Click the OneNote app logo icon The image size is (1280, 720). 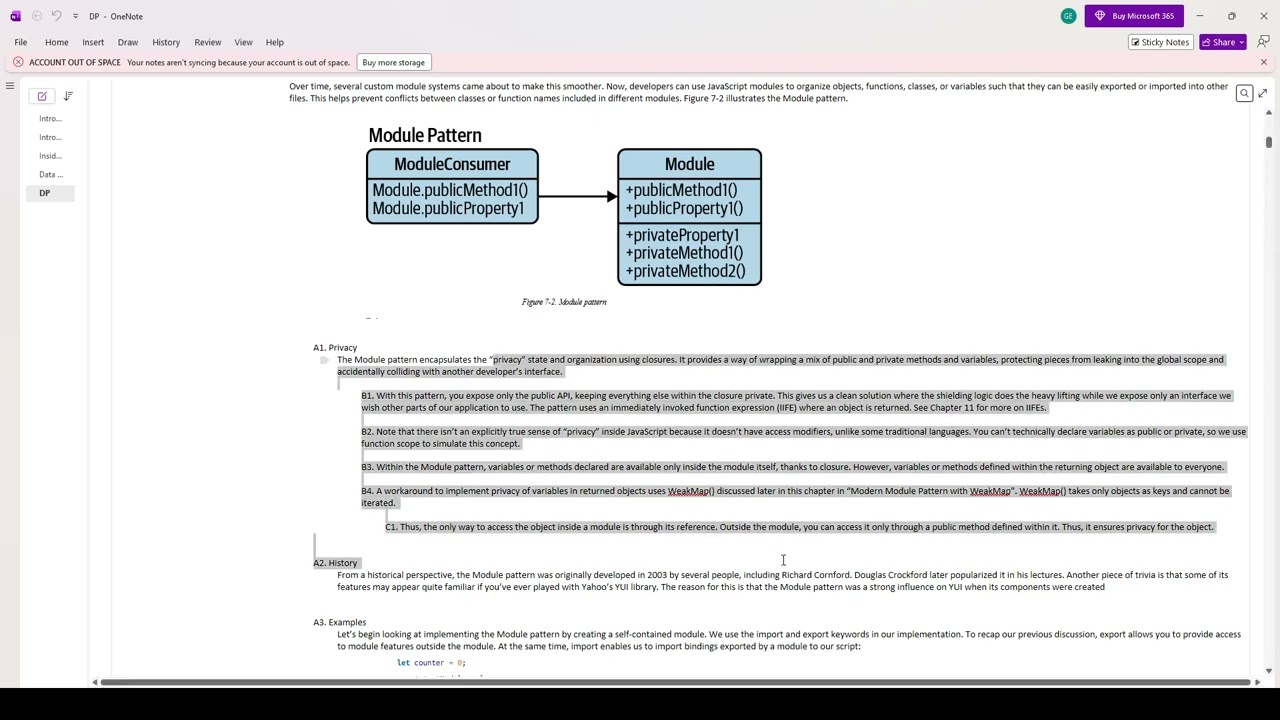[x=15, y=16]
